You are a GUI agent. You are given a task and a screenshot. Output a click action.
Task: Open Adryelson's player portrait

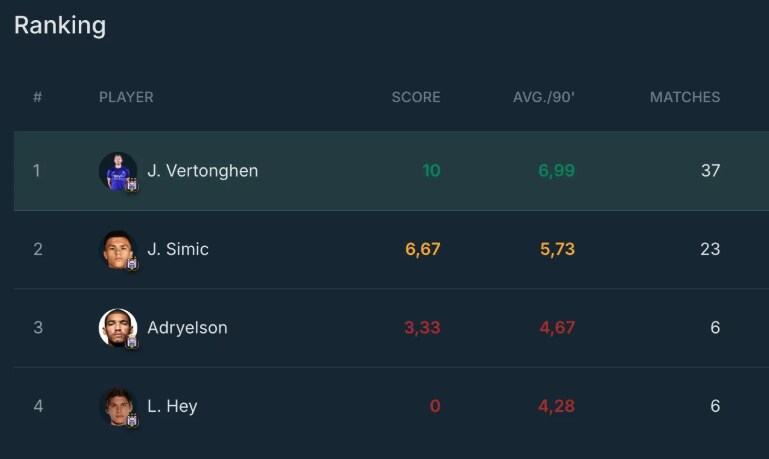[x=118, y=328]
